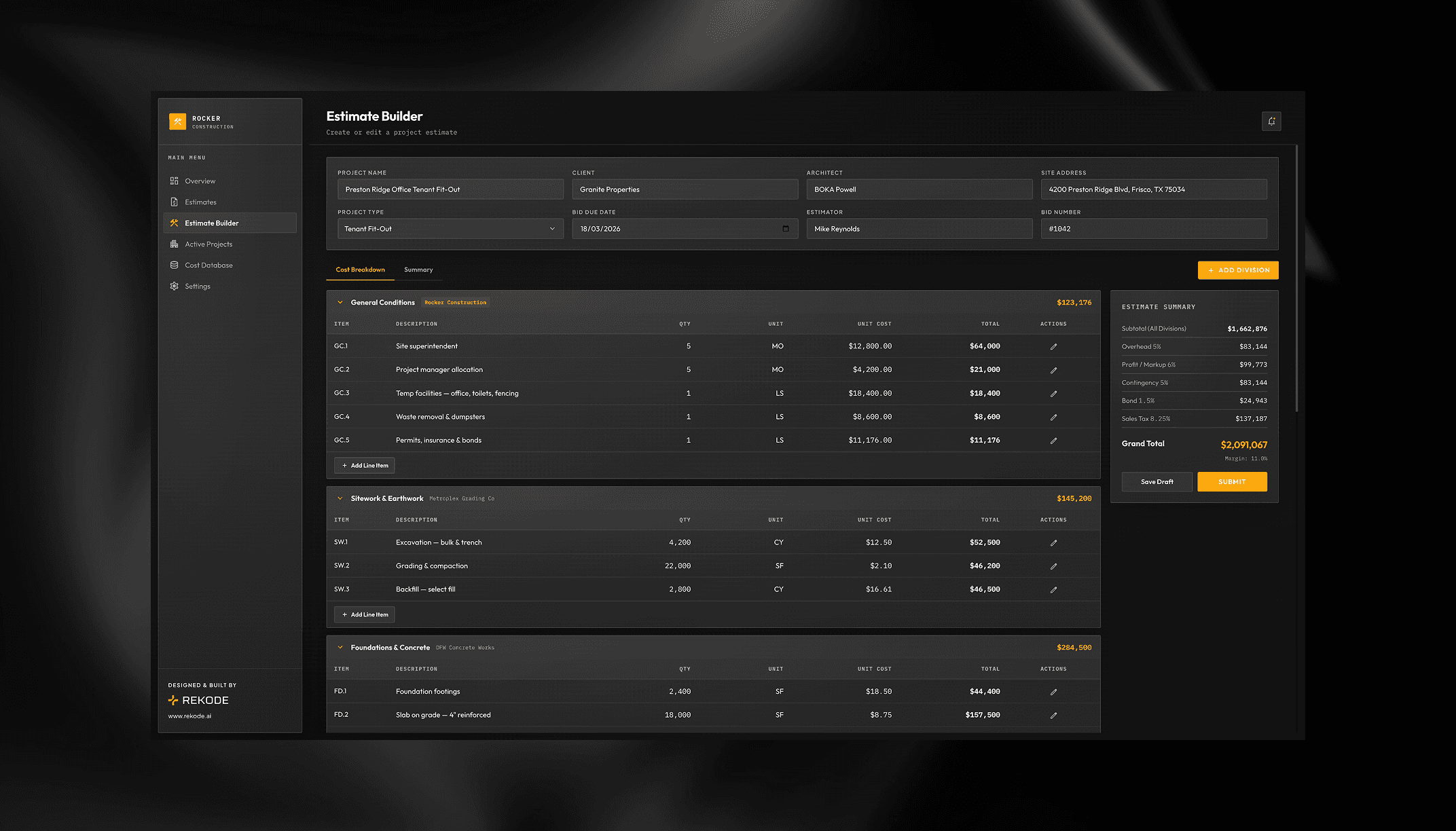1456x831 pixels.
Task: Switch to the Summary tab
Action: click(418, 270)
